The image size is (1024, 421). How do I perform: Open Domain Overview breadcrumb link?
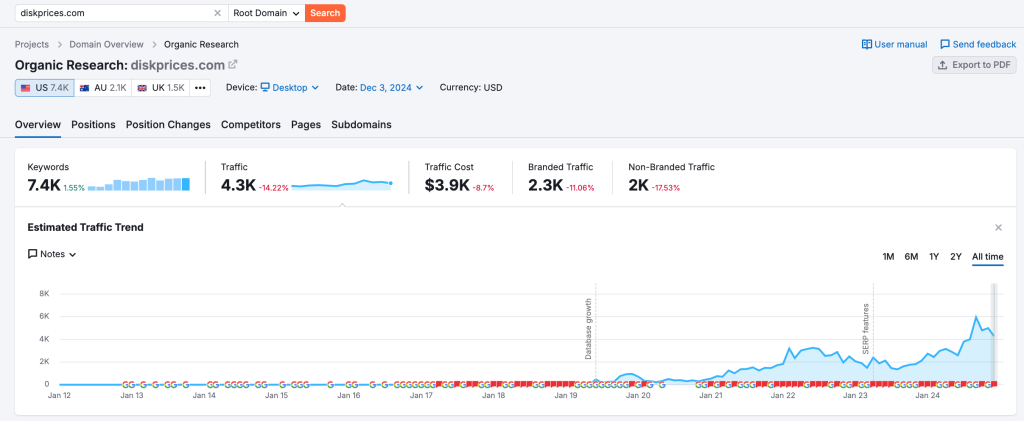(x=106, y=44)
